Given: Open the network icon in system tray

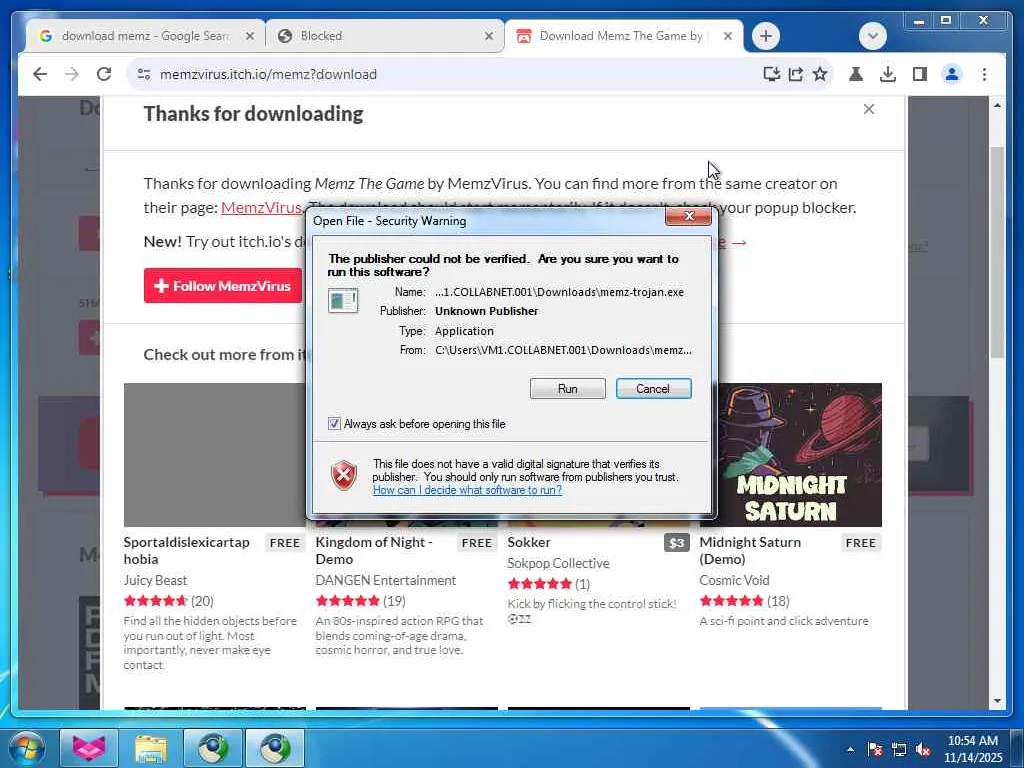Looking at the screenshot, I should click(899, 749).
